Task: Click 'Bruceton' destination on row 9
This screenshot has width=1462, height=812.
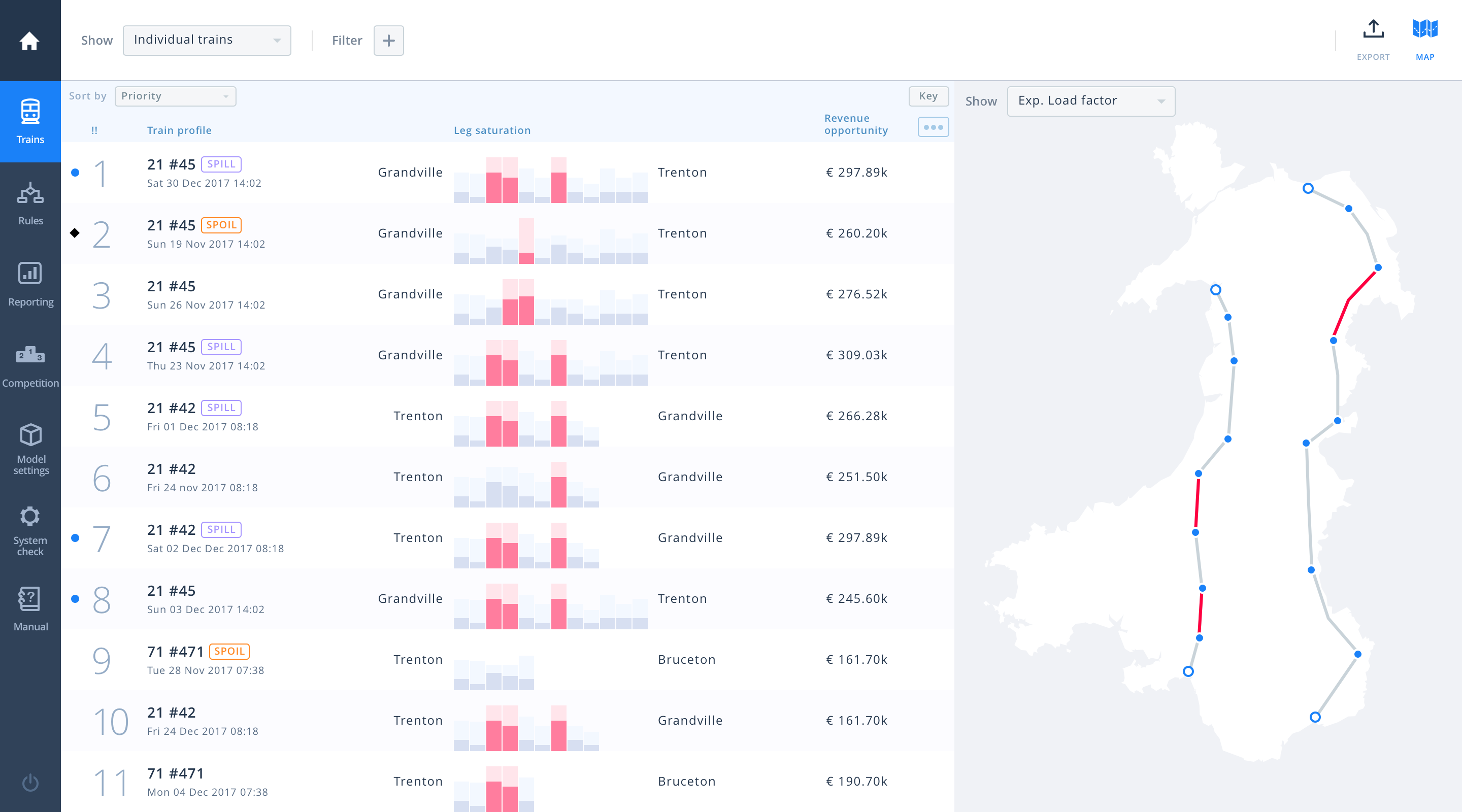Action: [687, 659]
